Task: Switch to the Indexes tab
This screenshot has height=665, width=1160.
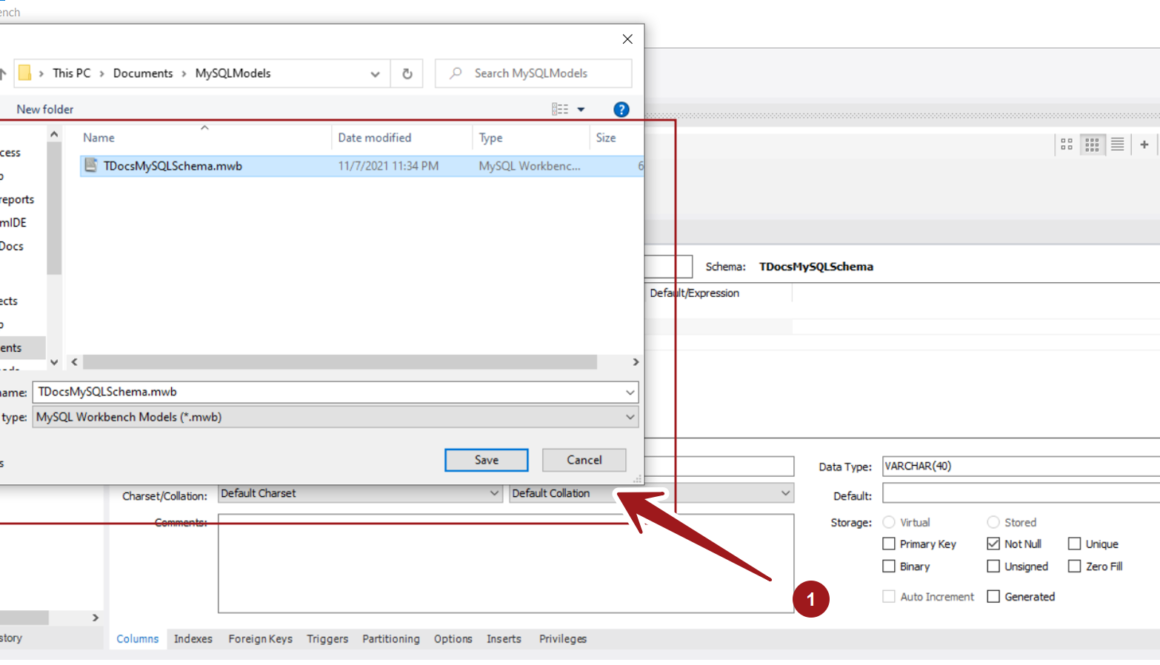Action: click(193, 639)
